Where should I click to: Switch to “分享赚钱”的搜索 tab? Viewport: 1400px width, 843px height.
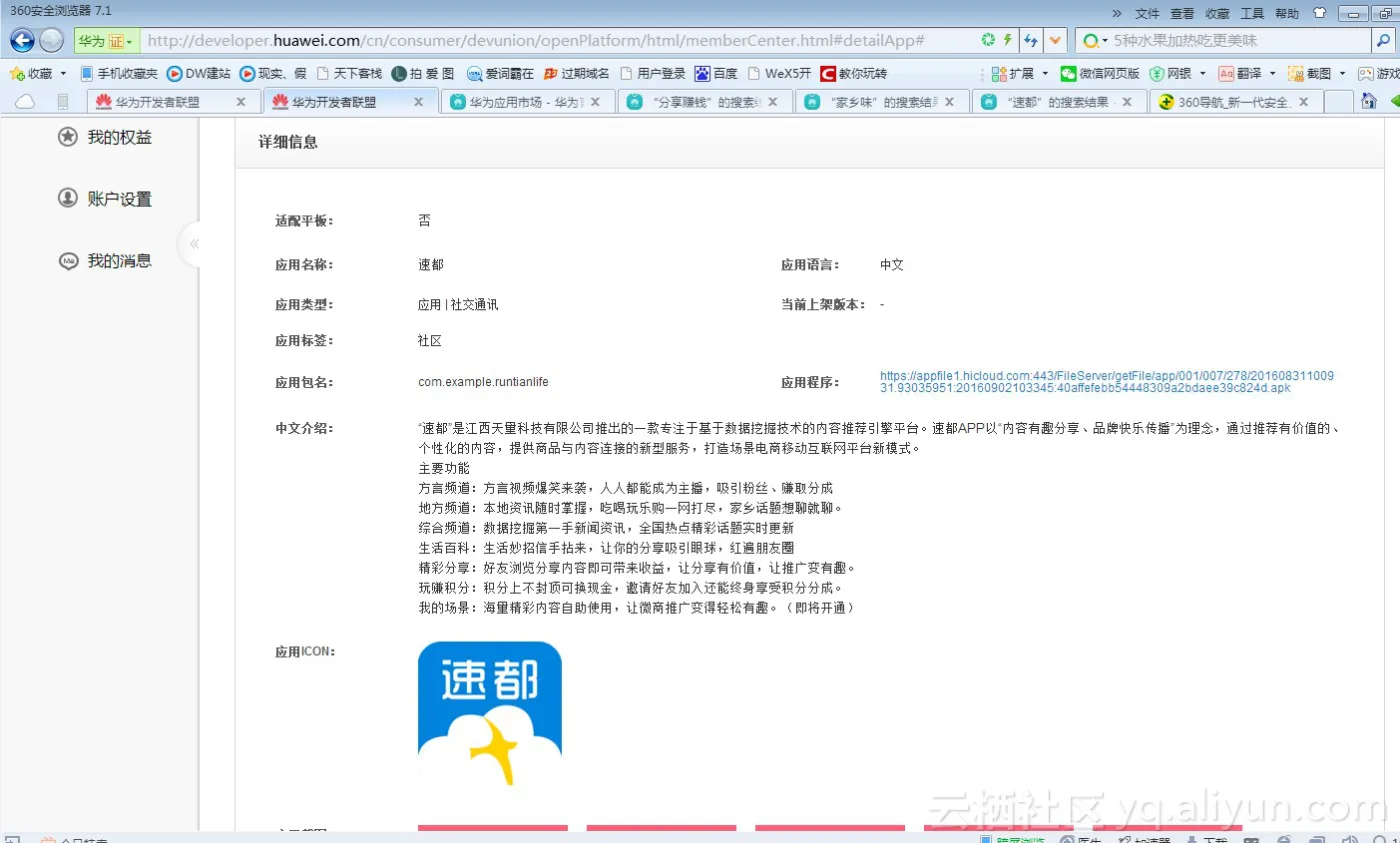click(704, 101)
